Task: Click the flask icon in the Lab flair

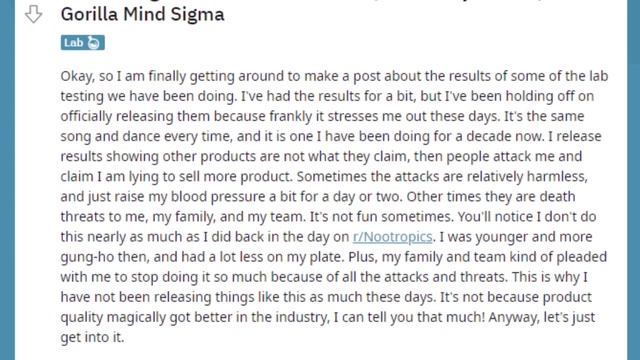Action: pos(93,43)
